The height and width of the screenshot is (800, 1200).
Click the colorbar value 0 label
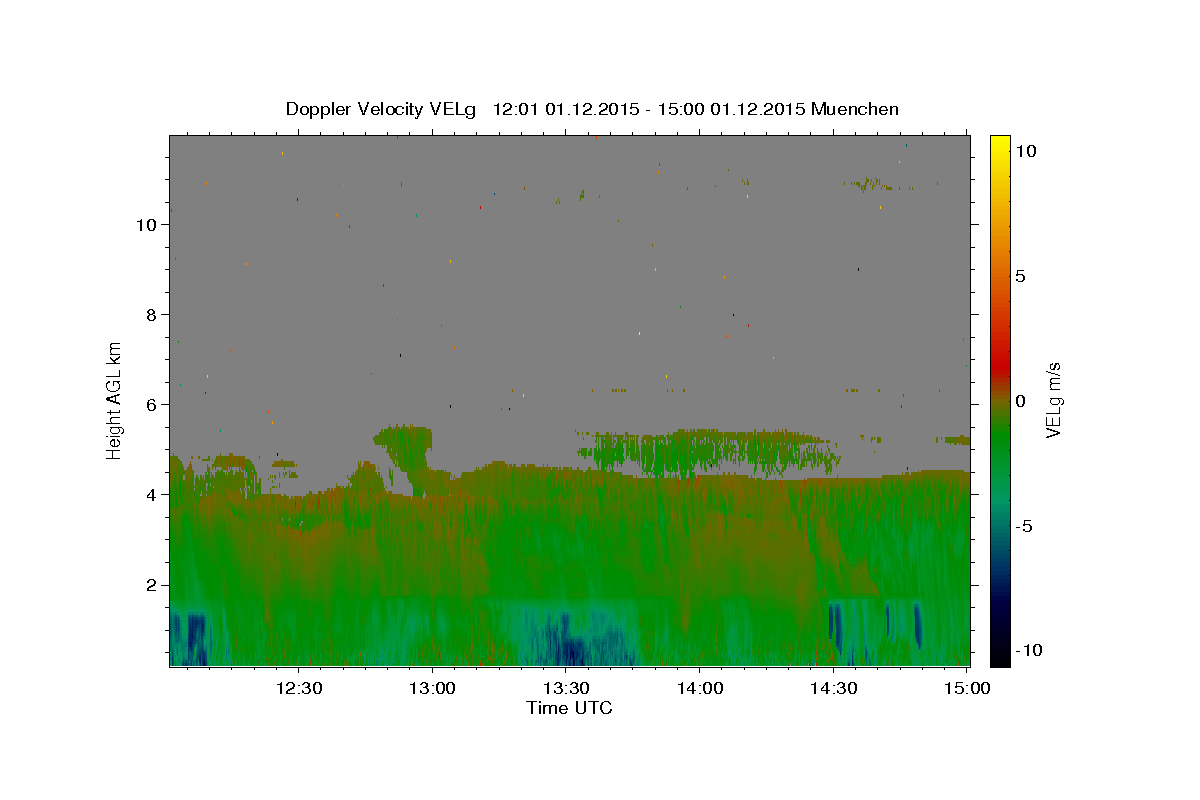click(1020, 401)
